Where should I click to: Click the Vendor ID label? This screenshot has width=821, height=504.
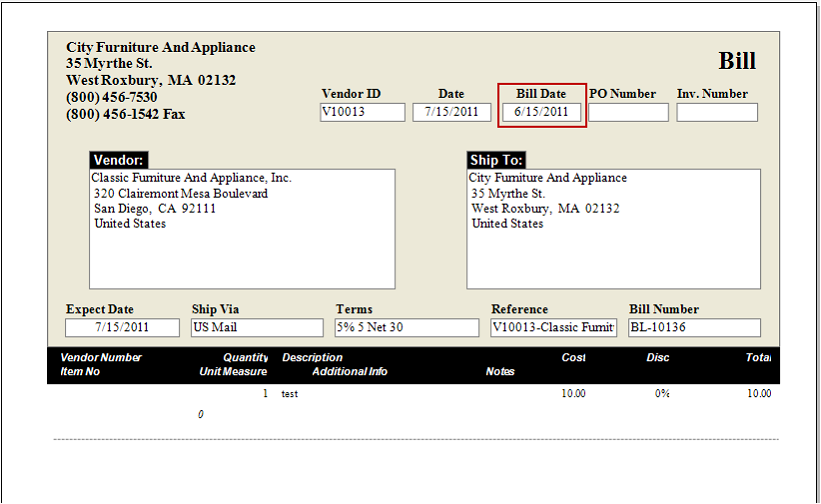click(351, 94)
